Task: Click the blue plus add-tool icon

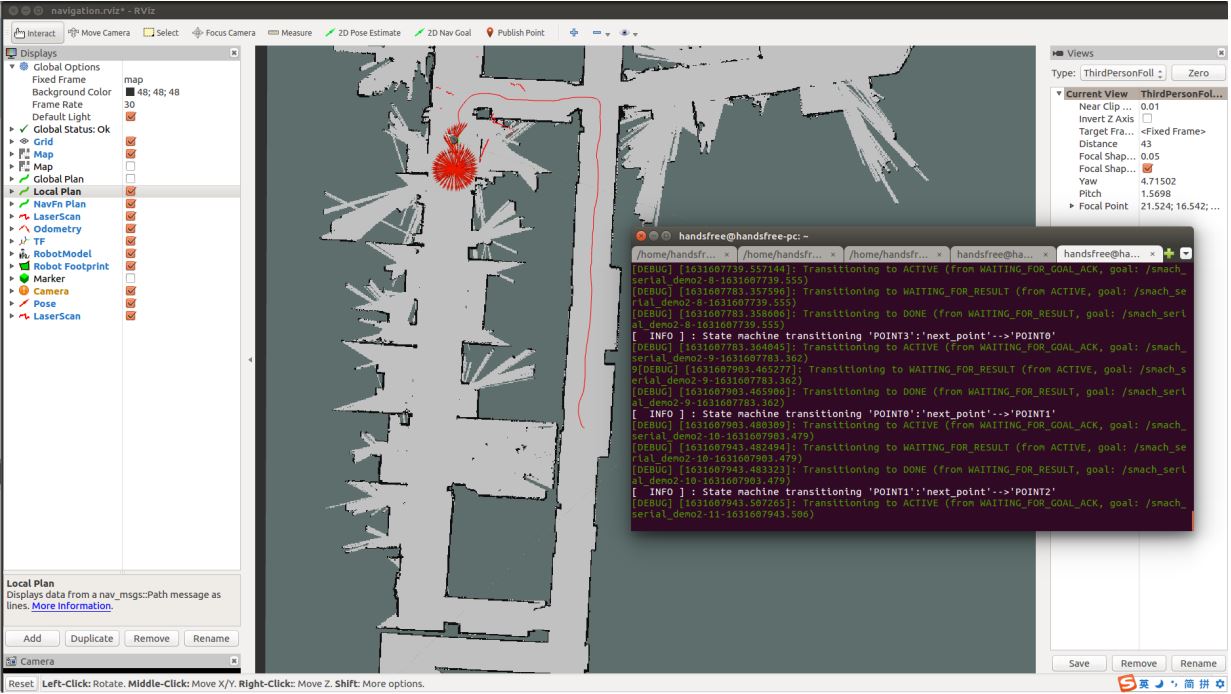Action: (x=574, y=32)
